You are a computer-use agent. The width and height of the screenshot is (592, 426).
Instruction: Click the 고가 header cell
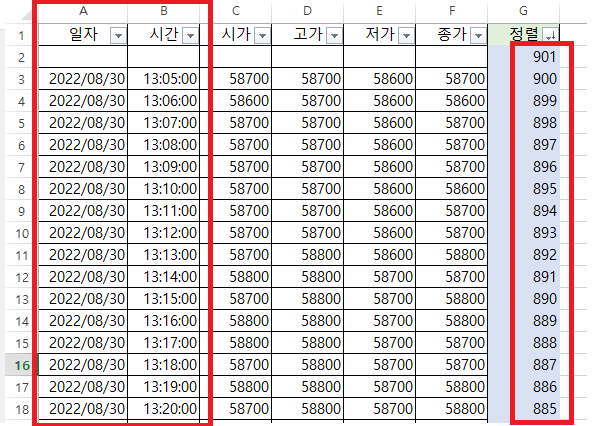(x=308, y=35)
